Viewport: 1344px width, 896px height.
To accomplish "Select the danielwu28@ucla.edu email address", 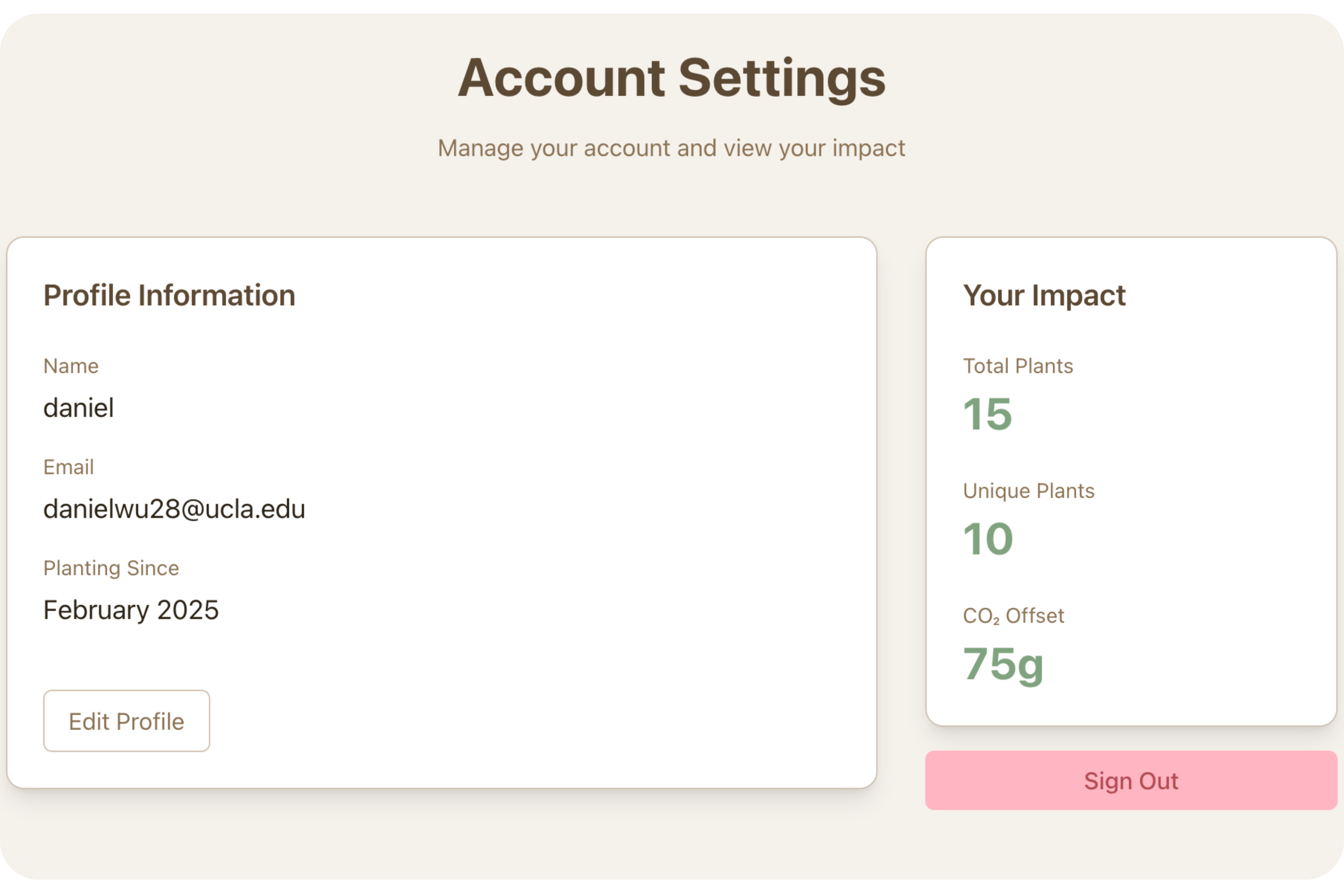I will tap(174, 509).
